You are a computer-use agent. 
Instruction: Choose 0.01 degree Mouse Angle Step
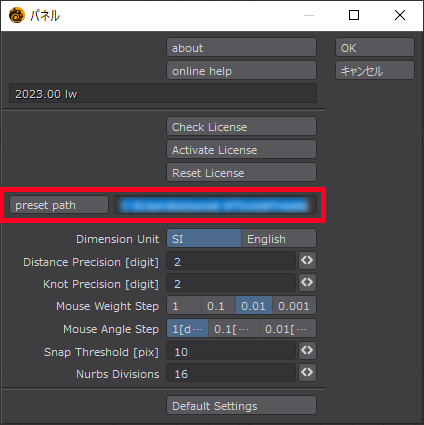click(287, 329)
